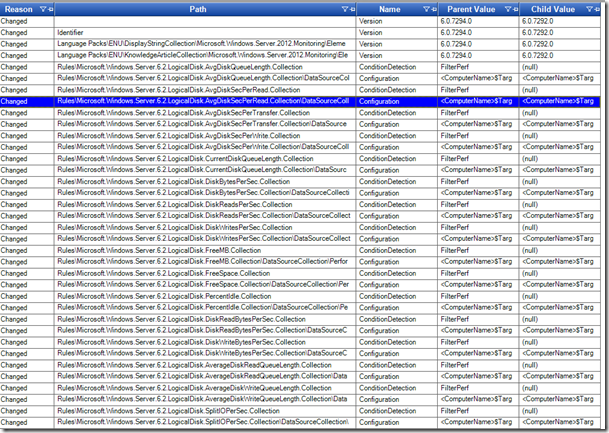Click 6.0.7294.0 parent value in Identifier row

[x=456, y=33]
